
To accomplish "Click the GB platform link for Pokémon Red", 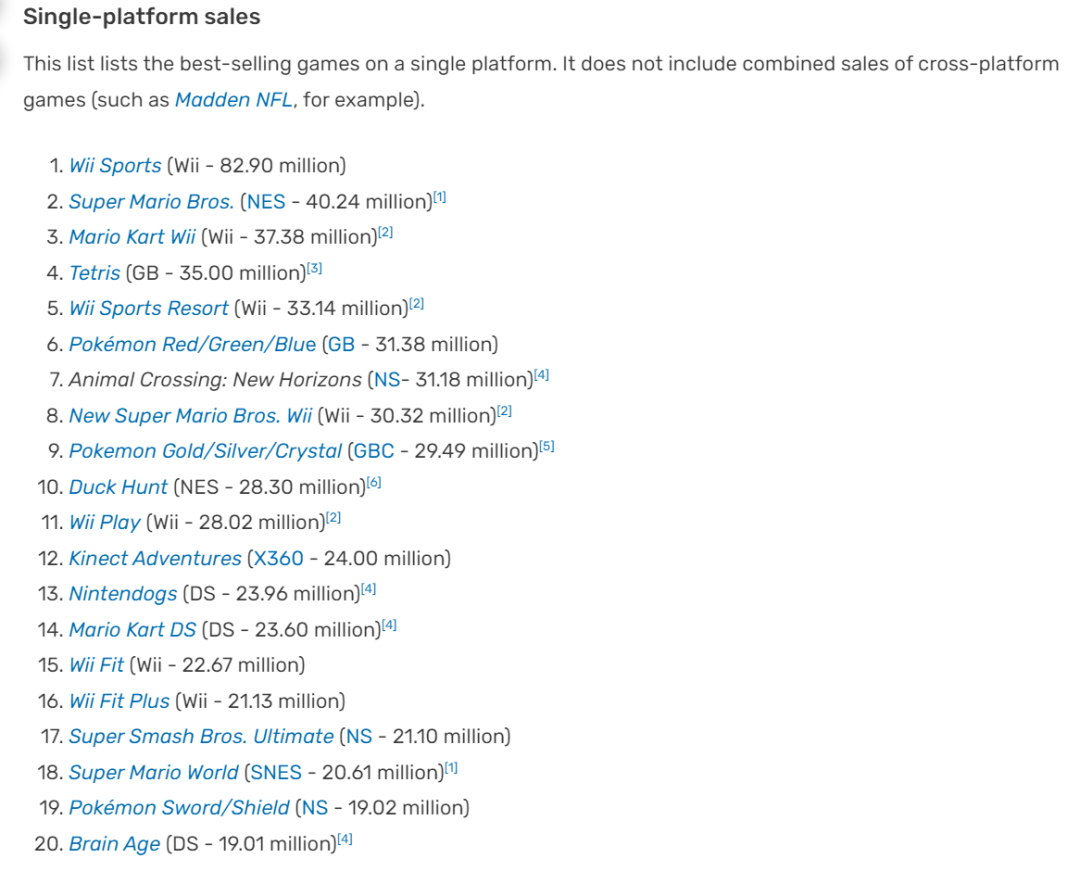I will (341, 345).
